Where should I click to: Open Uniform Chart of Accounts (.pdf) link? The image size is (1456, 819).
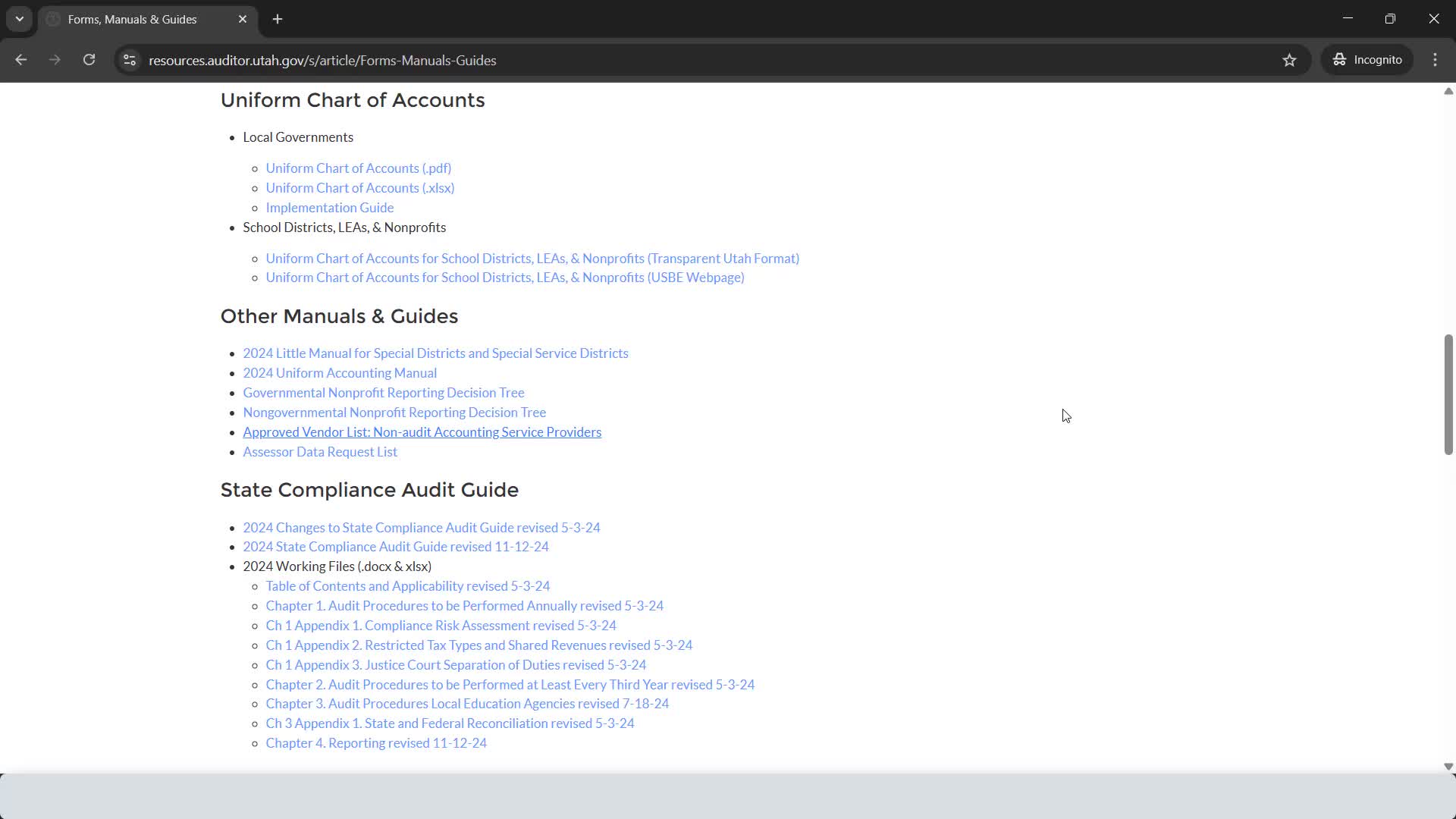coord(358,168)
